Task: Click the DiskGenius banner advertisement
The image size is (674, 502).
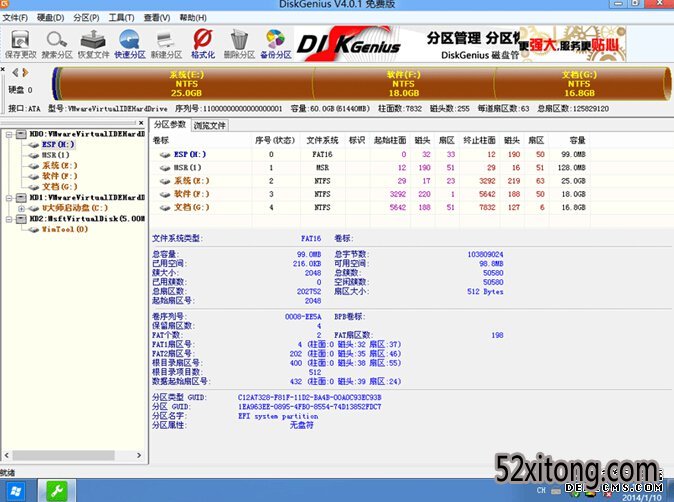Action: point(460,43)
